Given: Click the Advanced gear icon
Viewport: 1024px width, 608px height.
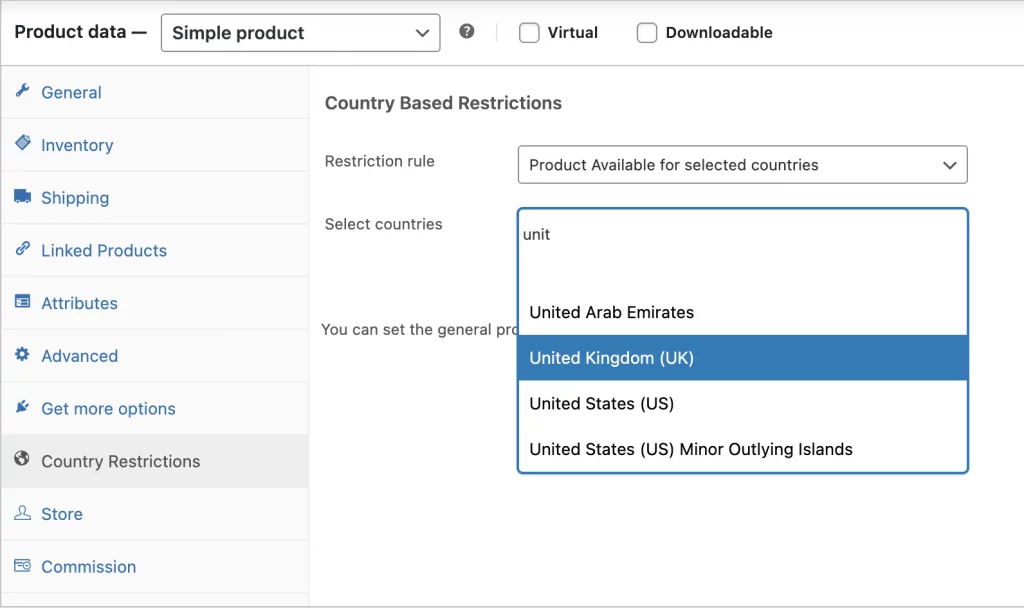Looking at the screenshot, I should tap(22, 355).
